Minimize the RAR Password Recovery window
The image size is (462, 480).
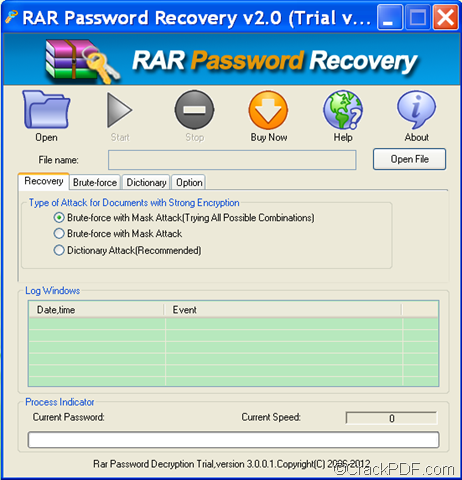click(390, 17)
